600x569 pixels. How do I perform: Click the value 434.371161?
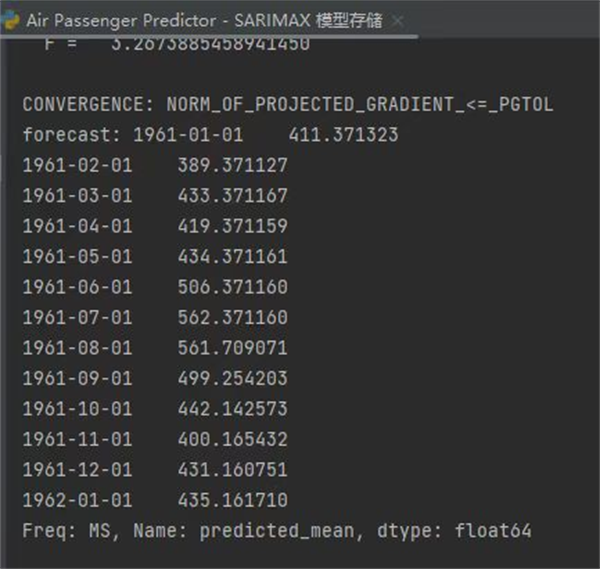(232, 256)
